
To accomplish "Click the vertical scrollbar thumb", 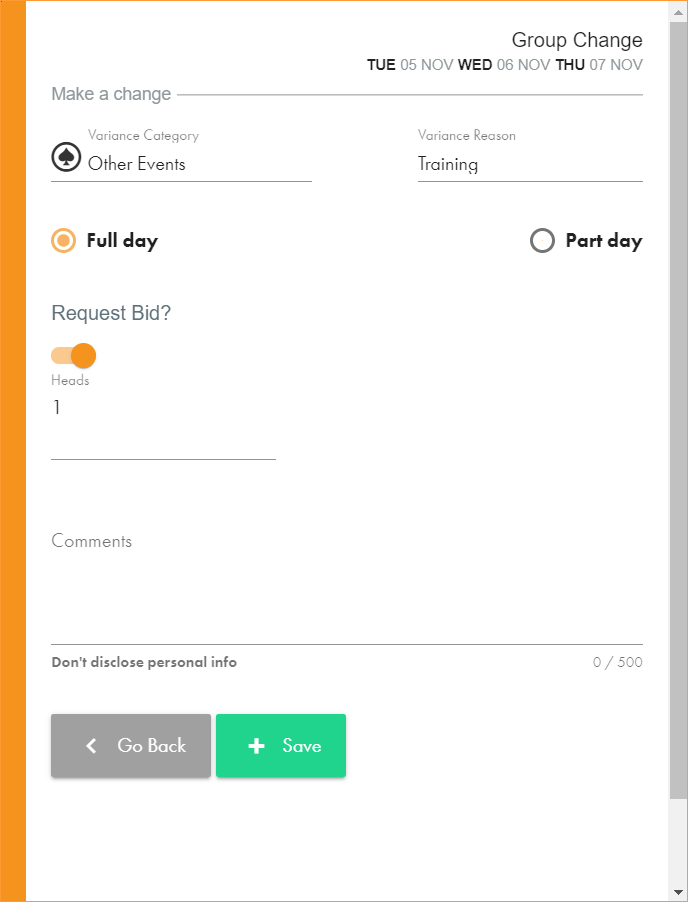I will pyautogui.click(x=679, y=400).
